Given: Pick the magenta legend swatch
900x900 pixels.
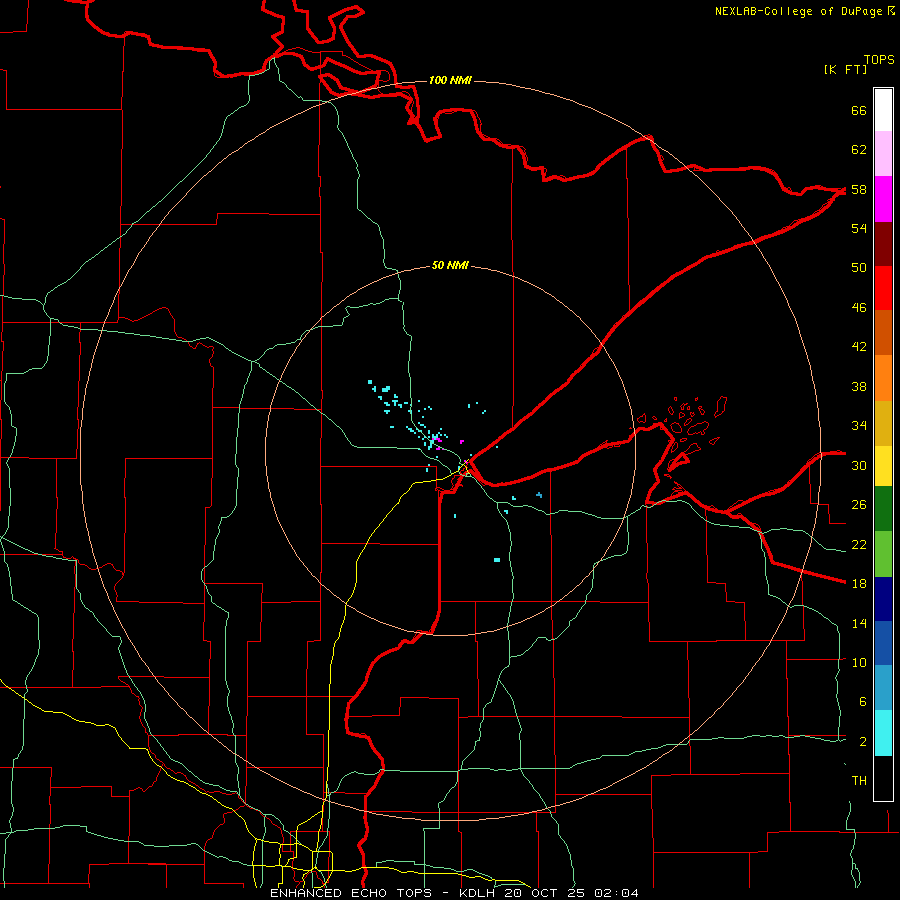Looking at the screenshot, I should [883, 199].
